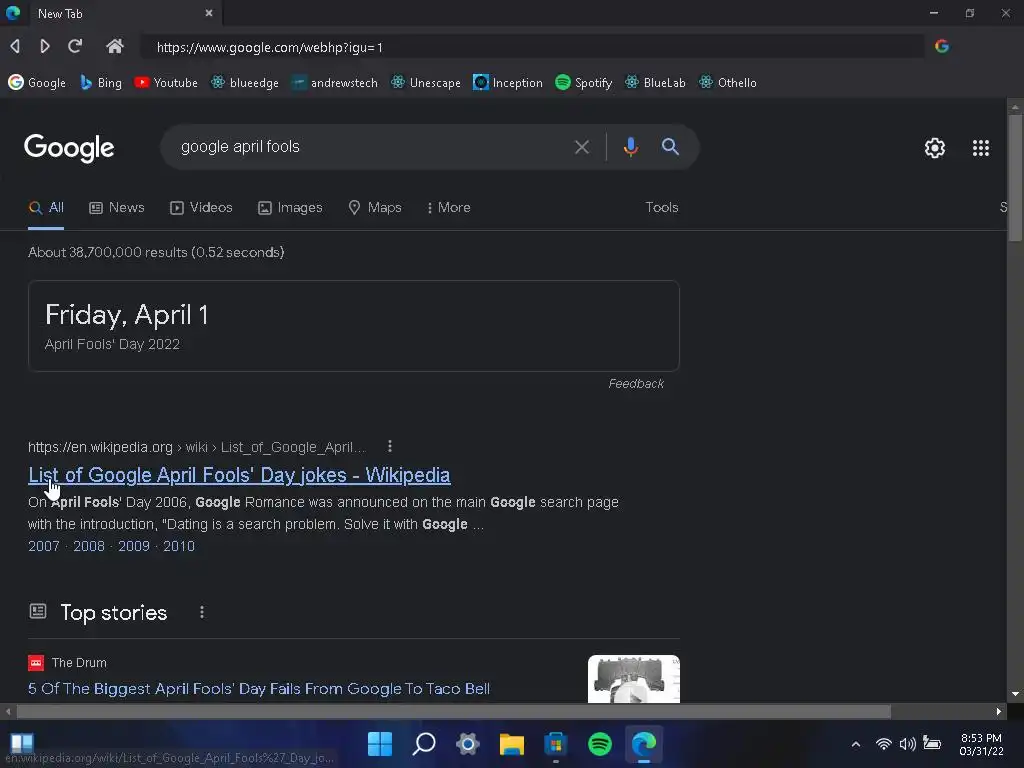Go forward with the forward arrow
Screen dimensions: 1024x768
coord(44,46)
